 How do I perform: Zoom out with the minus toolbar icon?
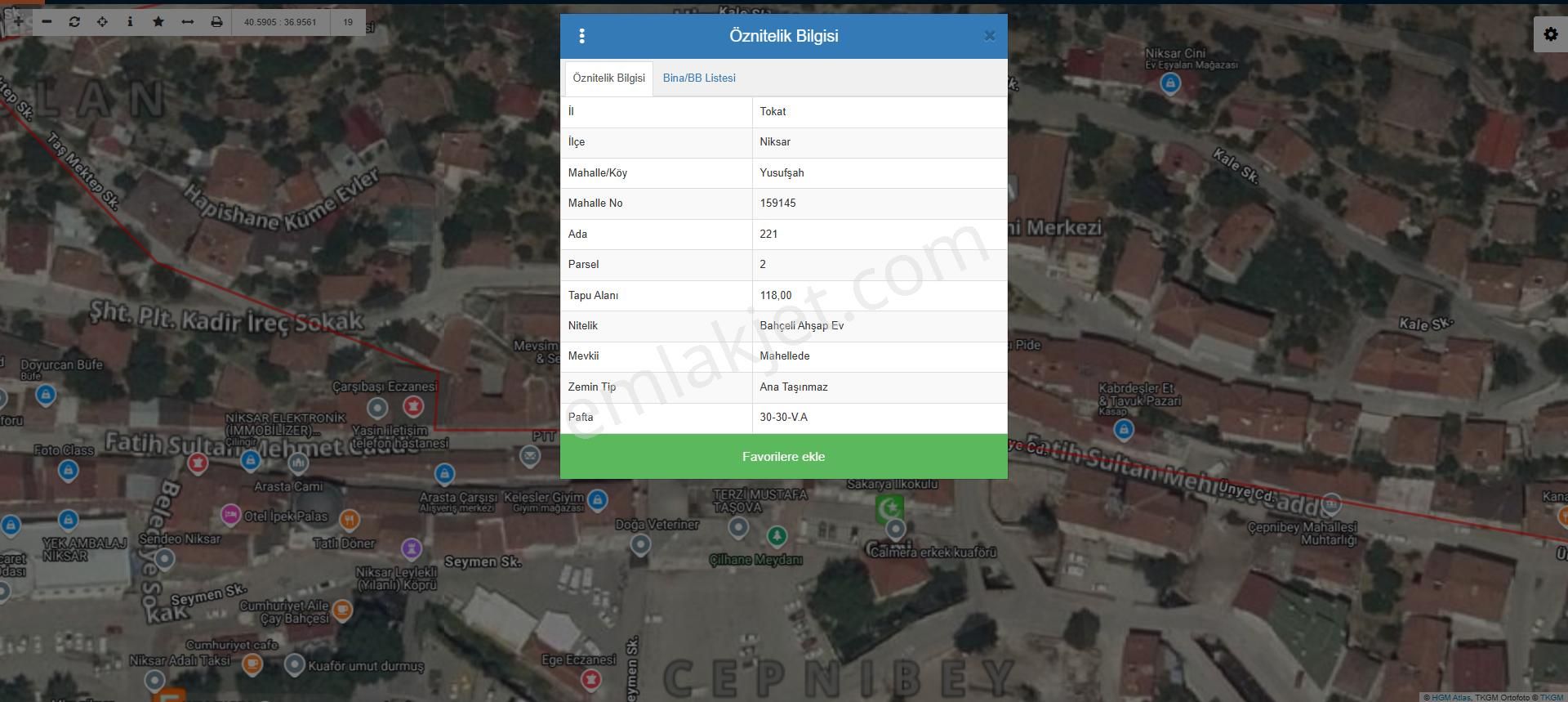[47, 21]
